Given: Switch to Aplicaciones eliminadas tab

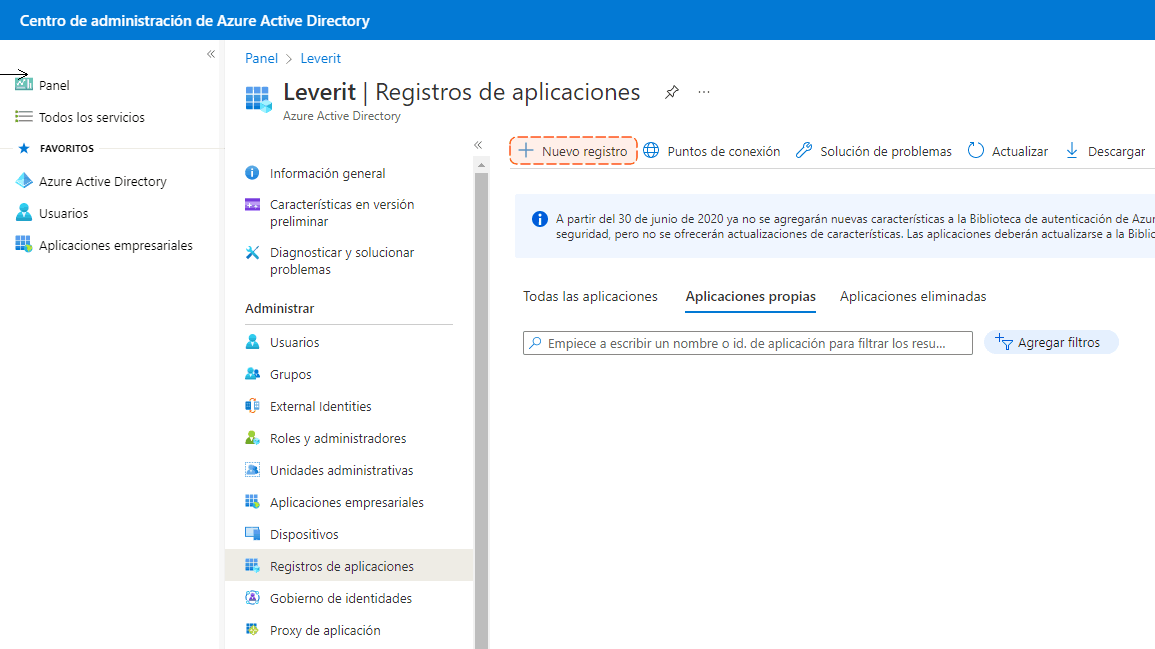Looking at the screenshot, I should (x=913, y=296).
